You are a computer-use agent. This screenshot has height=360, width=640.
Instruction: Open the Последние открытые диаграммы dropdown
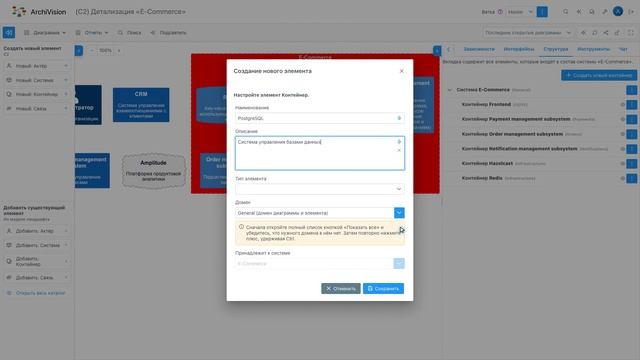pyautogui.click(x=528, y=33)
